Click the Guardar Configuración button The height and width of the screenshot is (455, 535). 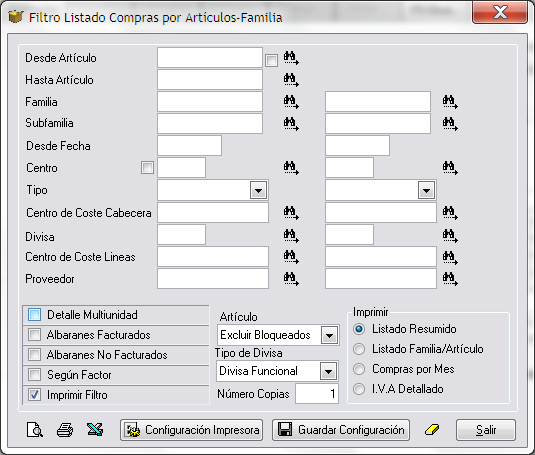click(x=341, y=430)
